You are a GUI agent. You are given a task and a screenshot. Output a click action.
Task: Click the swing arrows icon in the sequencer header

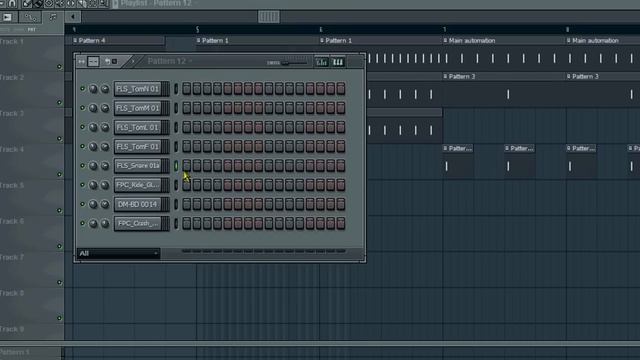[82, 62]
